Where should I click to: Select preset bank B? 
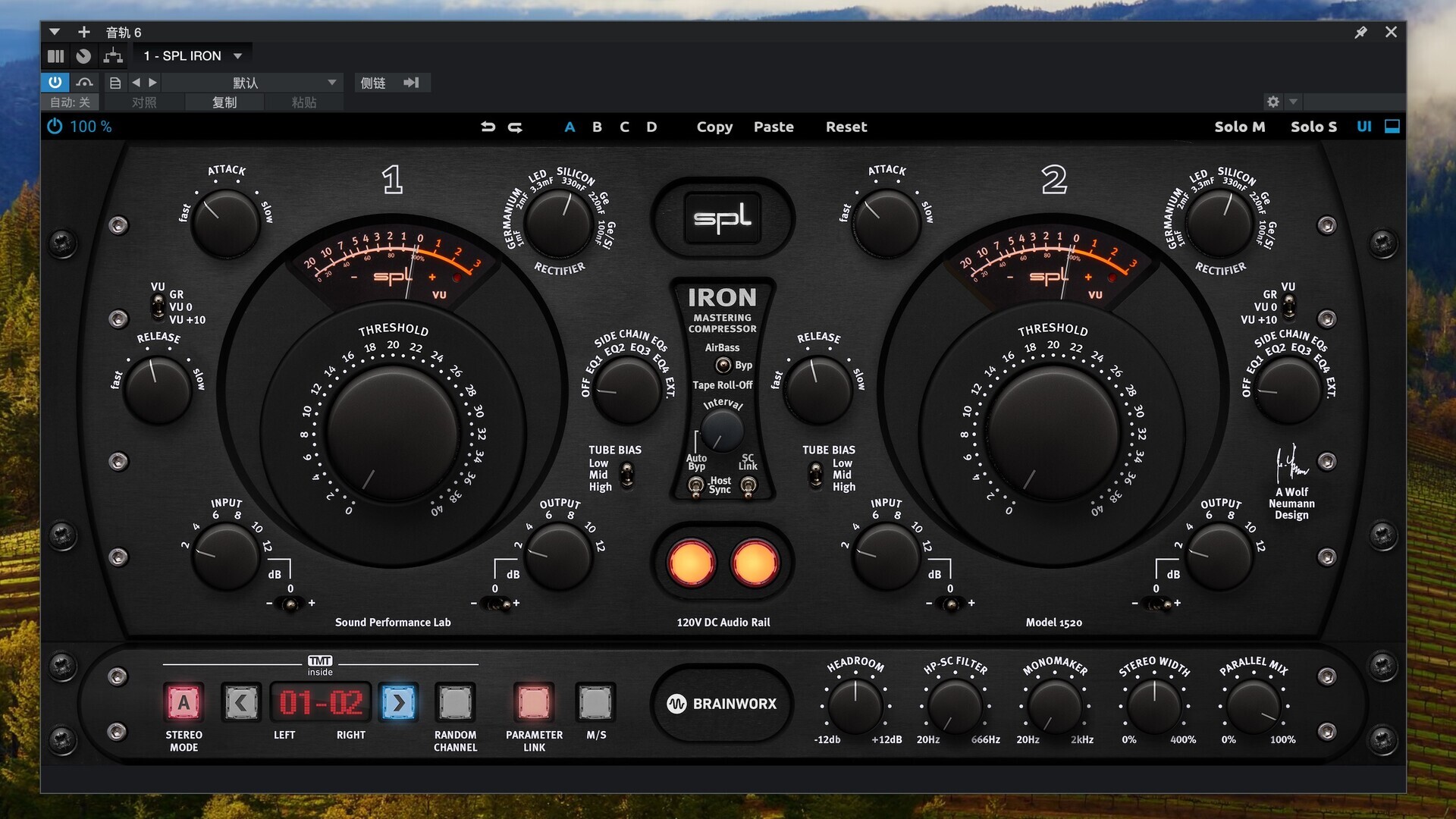[597, 127]
